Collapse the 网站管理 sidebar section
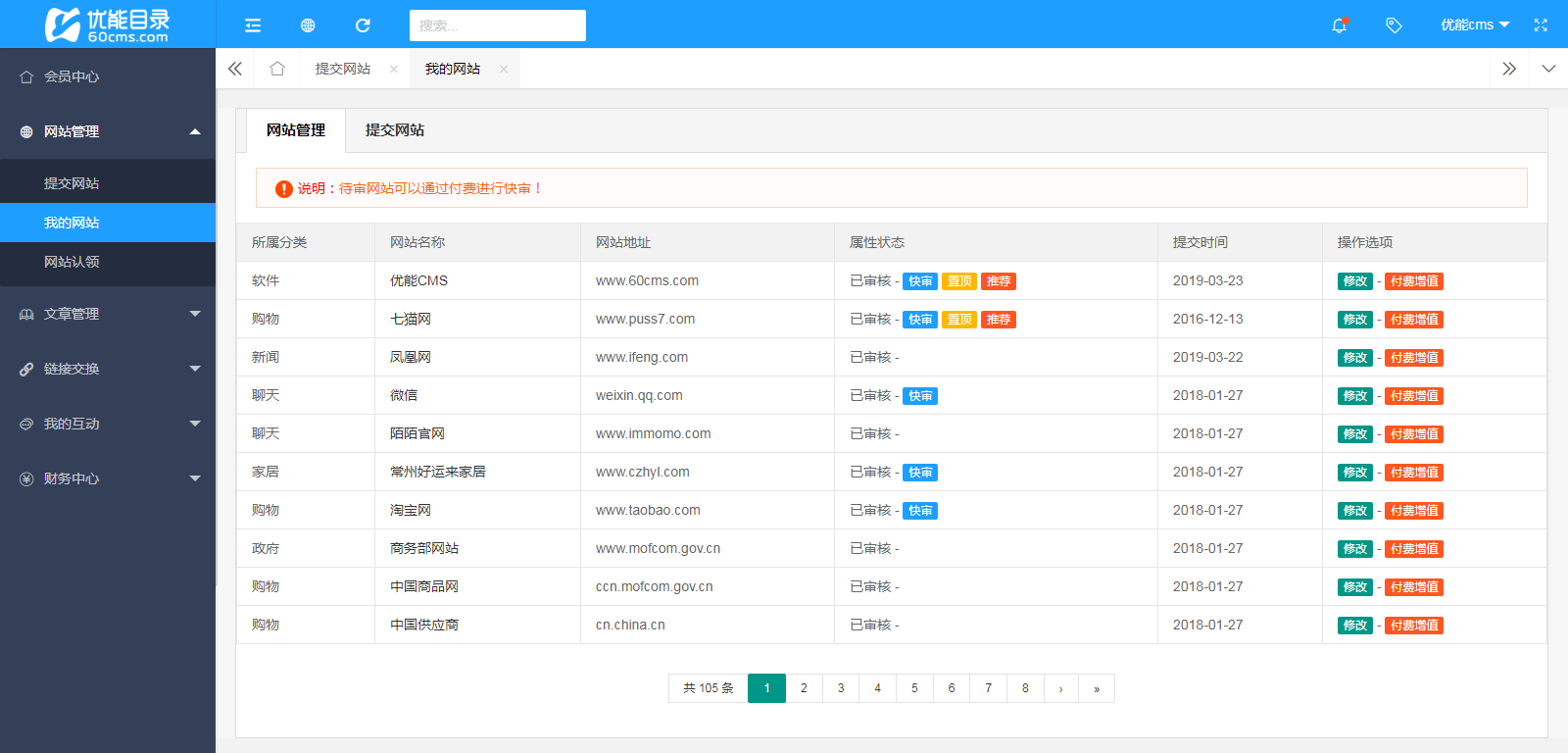 [108, 131]
